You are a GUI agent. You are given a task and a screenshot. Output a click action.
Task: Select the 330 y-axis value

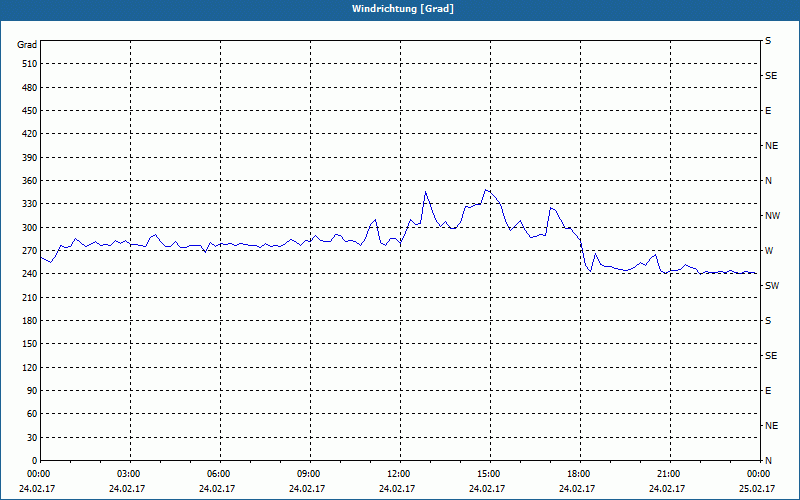[30, 204]
